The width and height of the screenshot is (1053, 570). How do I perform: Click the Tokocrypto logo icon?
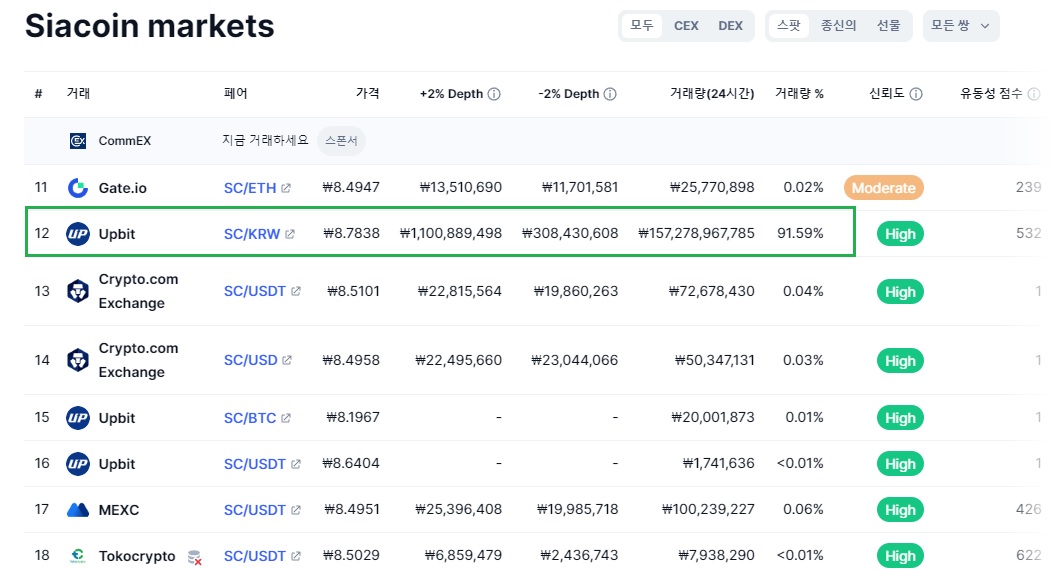(x=78, y=556)
